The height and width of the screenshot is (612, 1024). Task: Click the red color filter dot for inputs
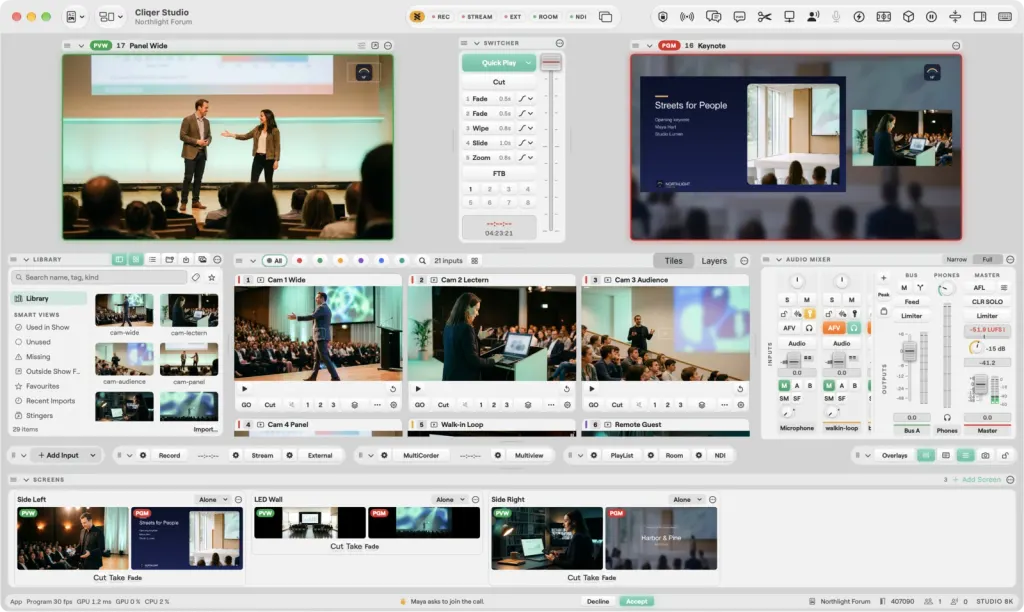[x=299, y=261]
